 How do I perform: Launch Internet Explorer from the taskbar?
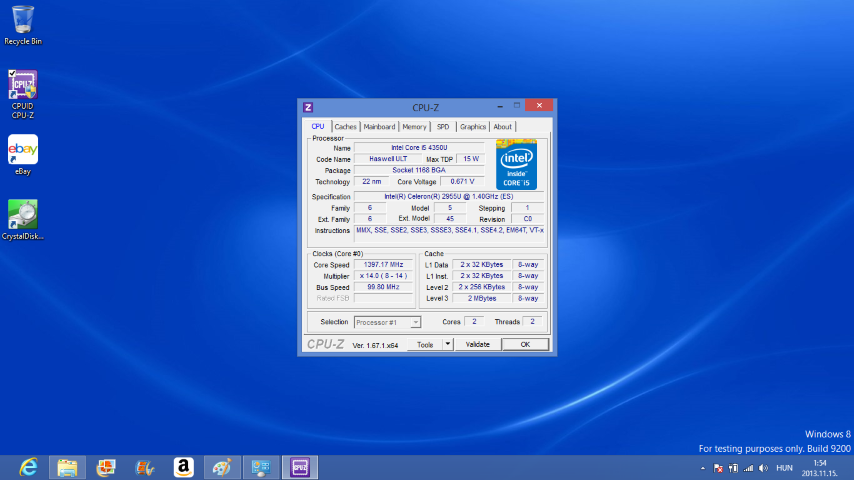pos(29,467)
